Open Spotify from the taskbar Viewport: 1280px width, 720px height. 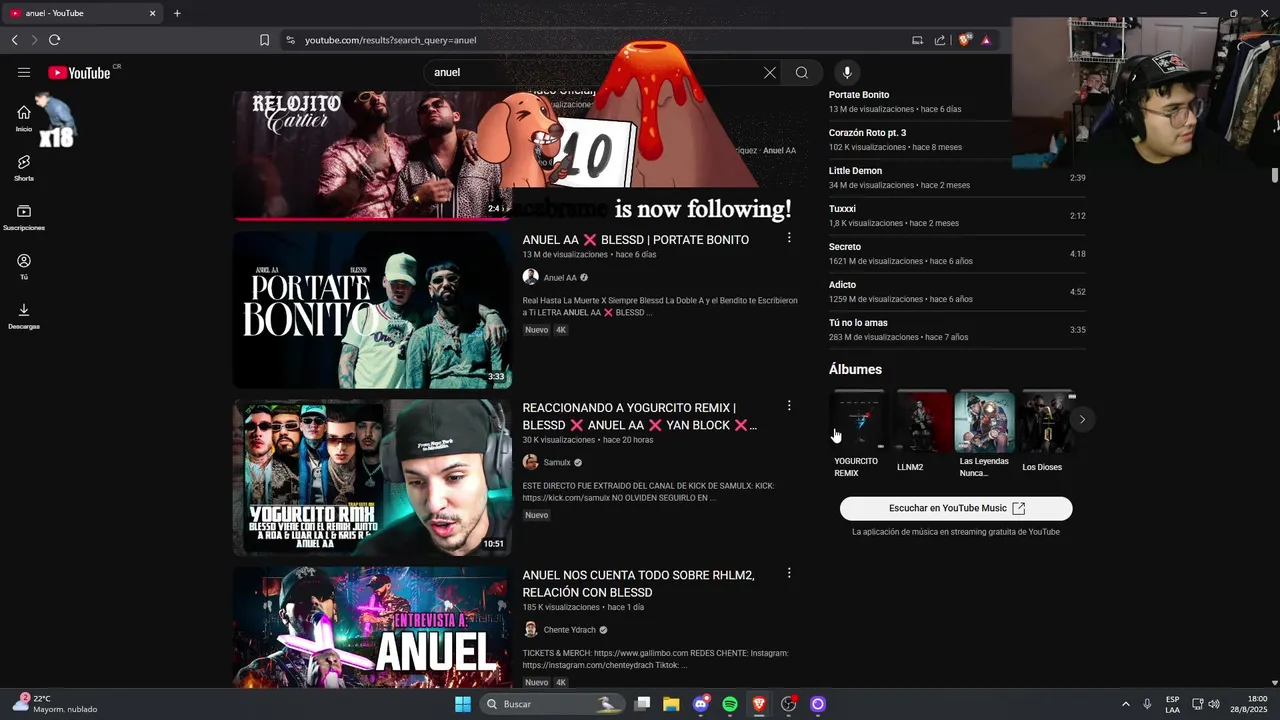point(730,704)
